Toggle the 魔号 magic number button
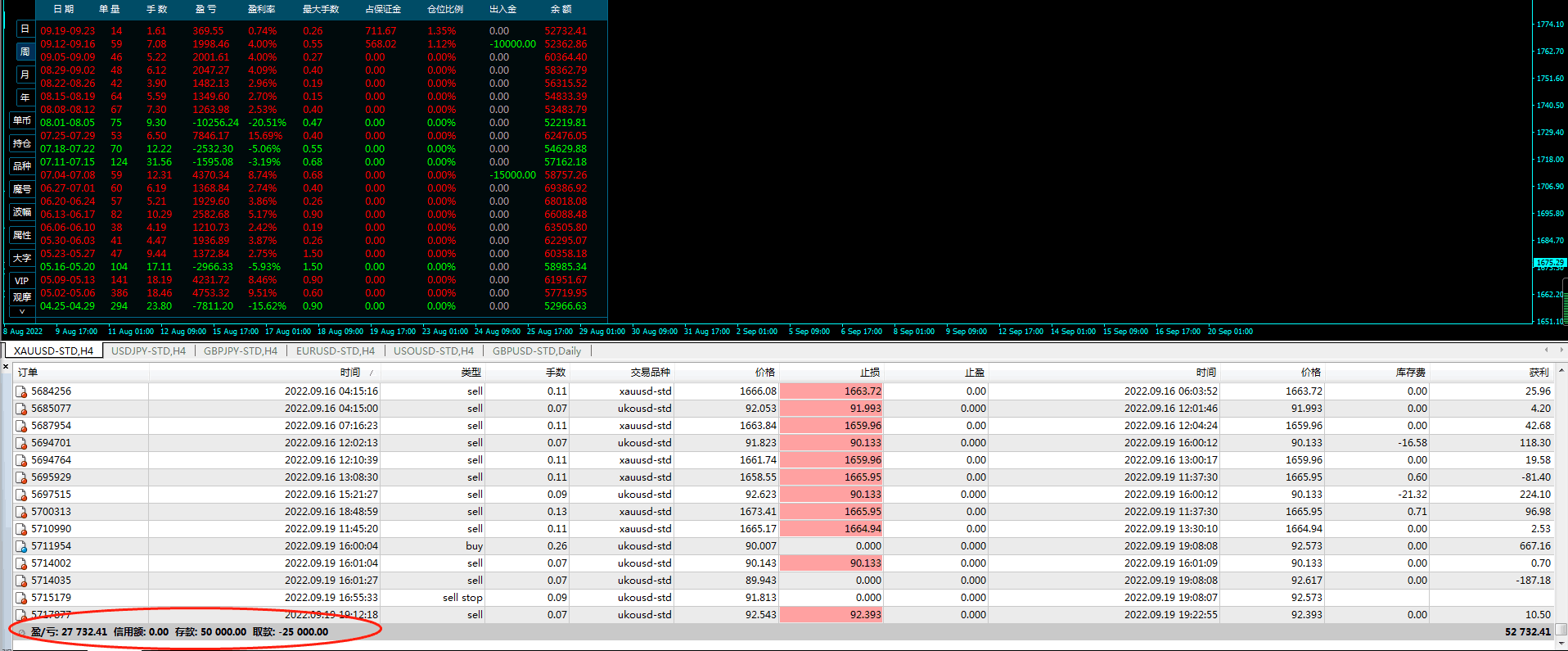 (x=22, y=189)
